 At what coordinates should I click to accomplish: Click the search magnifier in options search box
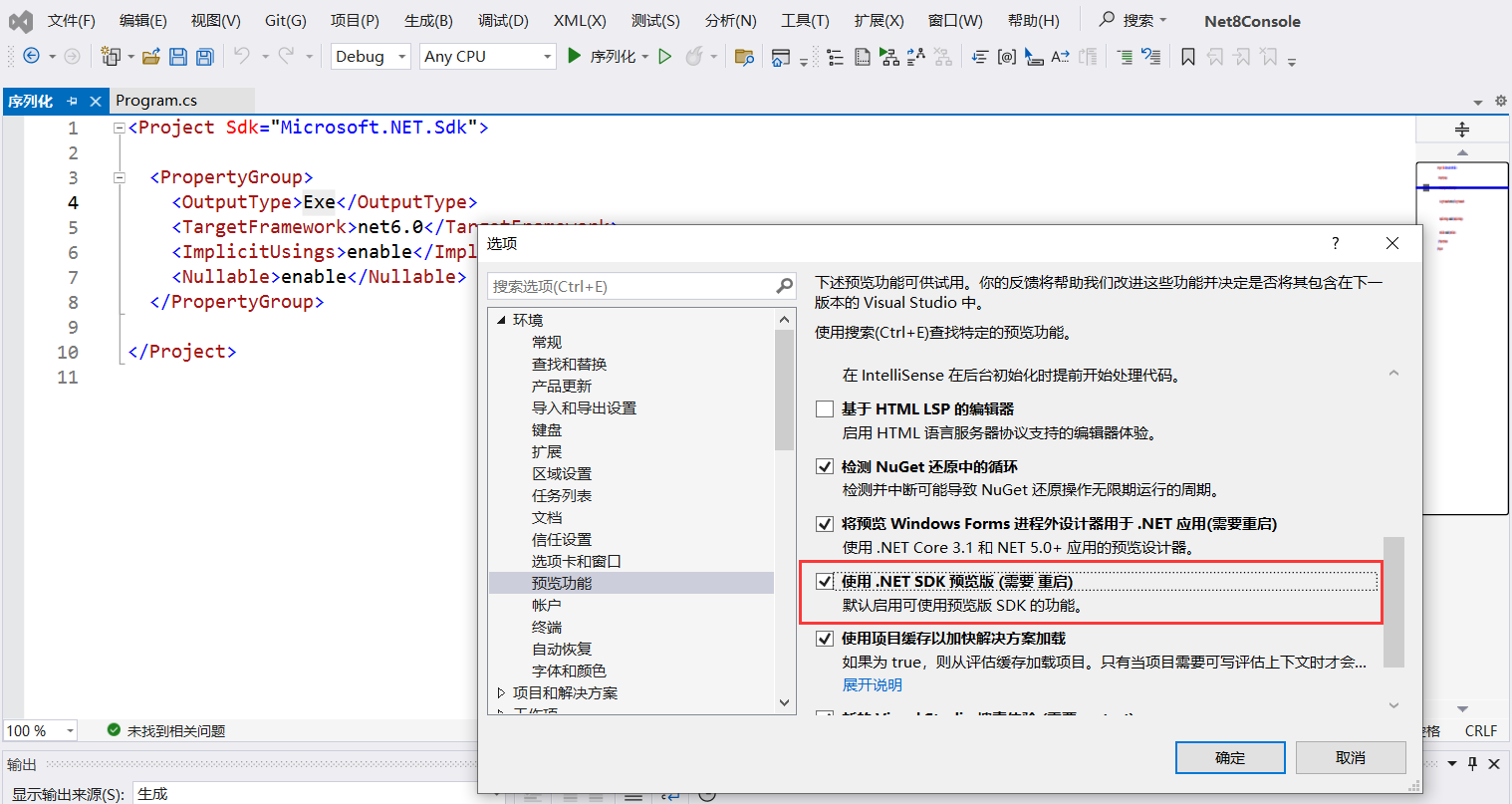(x=785, y=286)
